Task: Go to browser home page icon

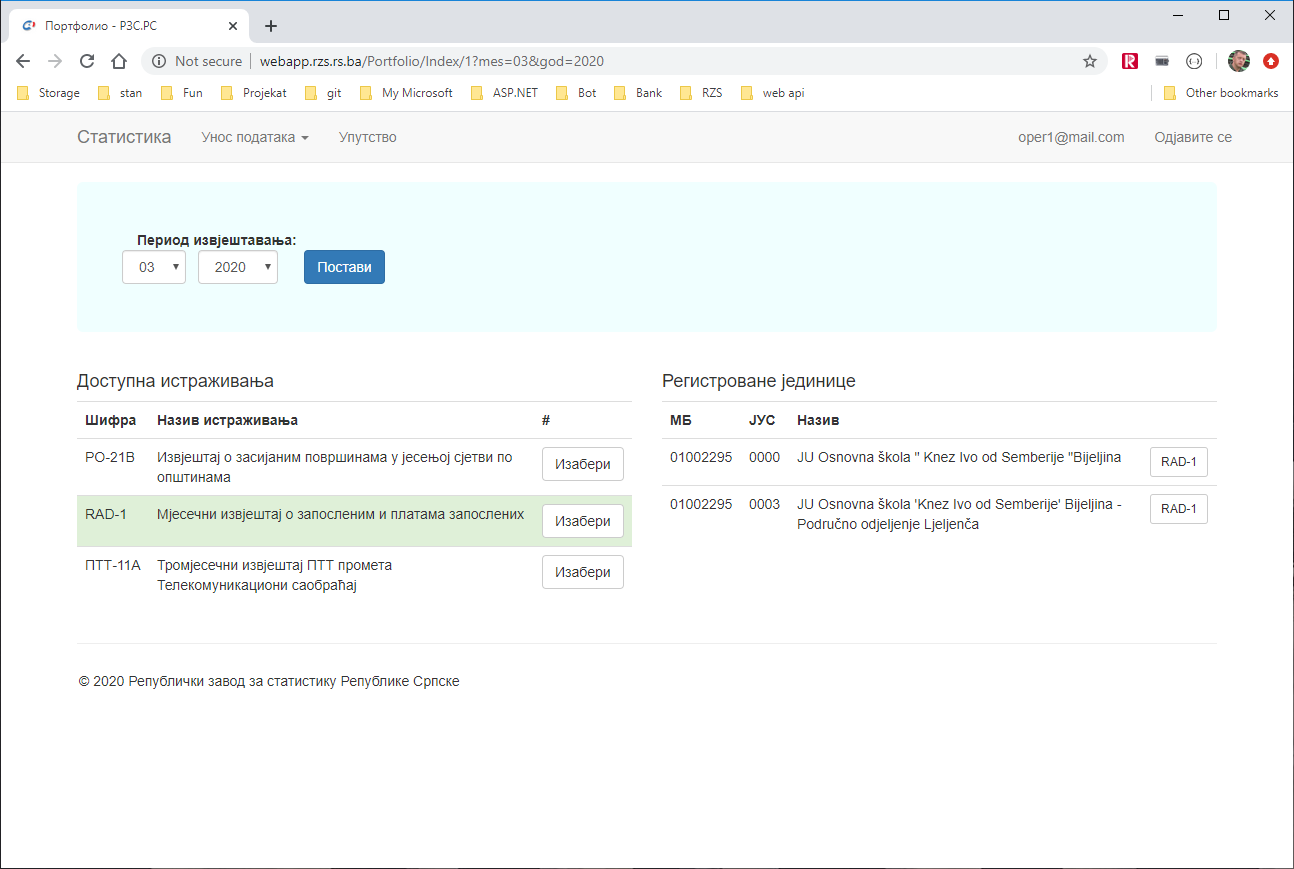Action: [x=119, y=61]
